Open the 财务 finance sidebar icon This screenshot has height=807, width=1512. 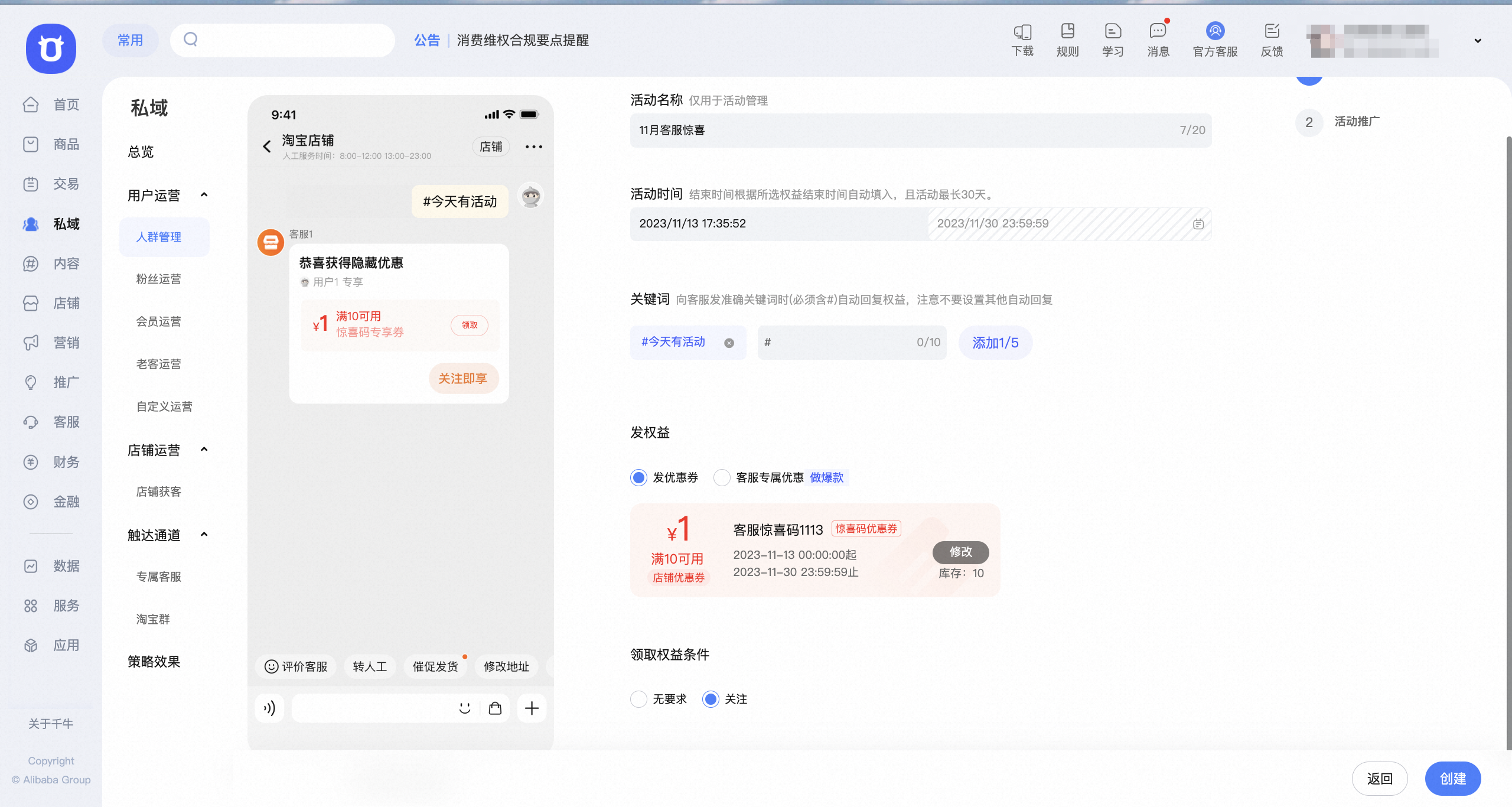click(31, 462)
